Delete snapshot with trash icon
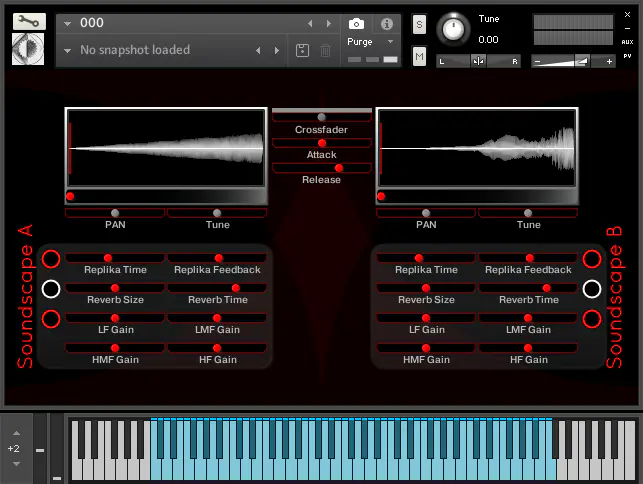 [x=325, y=50]
